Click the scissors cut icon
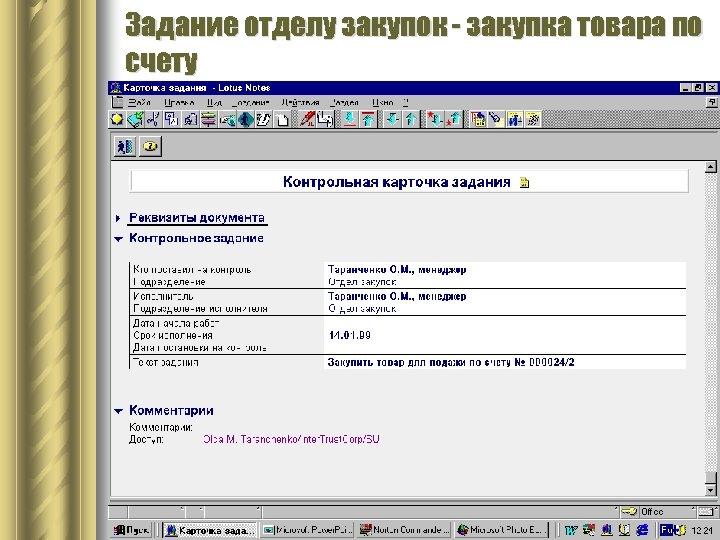Image resolution: width=720 pixels, height=540 pixels. click(153, 119)
